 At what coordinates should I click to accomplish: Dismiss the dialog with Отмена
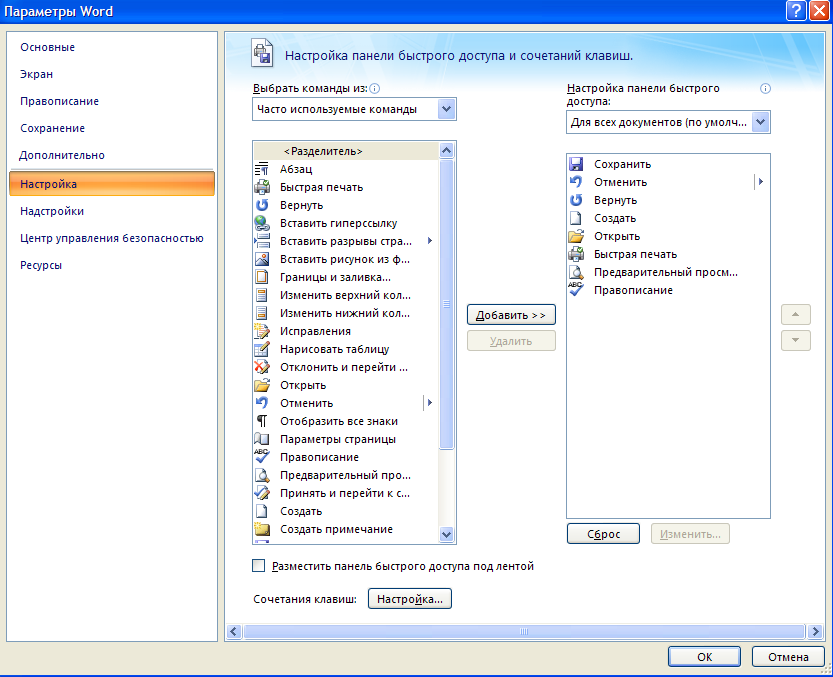click(788, 657)
